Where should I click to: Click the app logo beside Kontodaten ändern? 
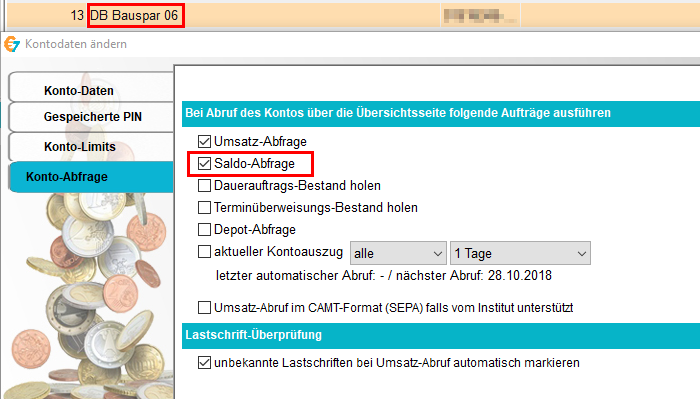click(x=12, y=44)
